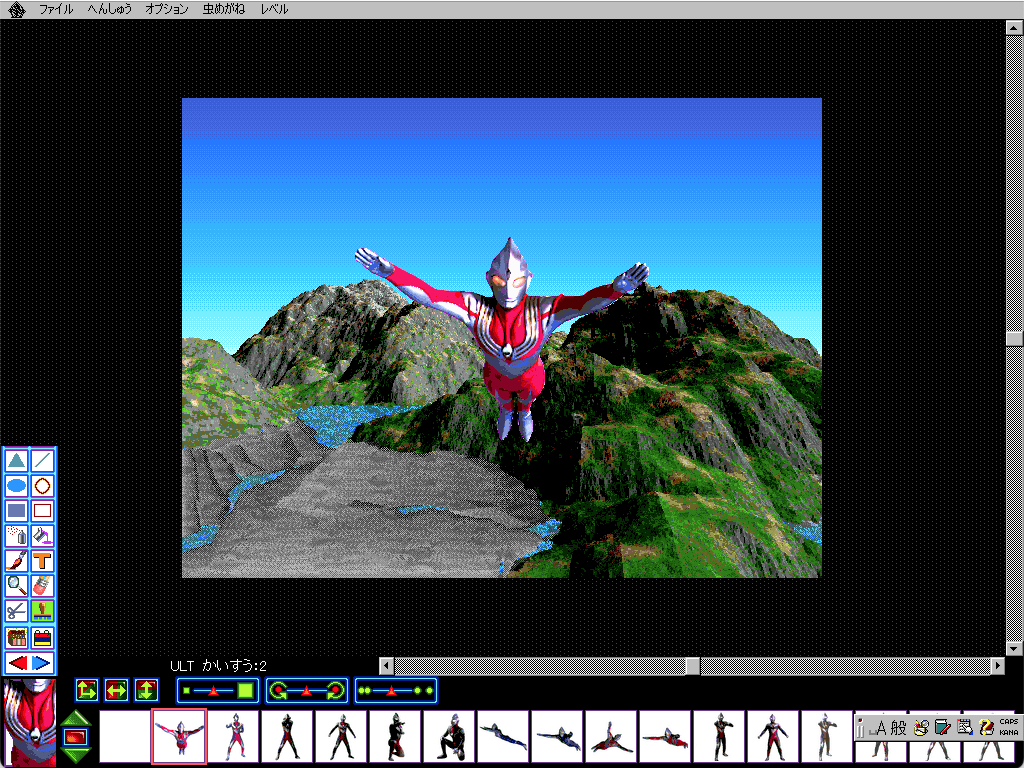The height and width of the screenshot is (768, 1024).
Task: Select the scissors cut tool
Action: tap(17, 611)
